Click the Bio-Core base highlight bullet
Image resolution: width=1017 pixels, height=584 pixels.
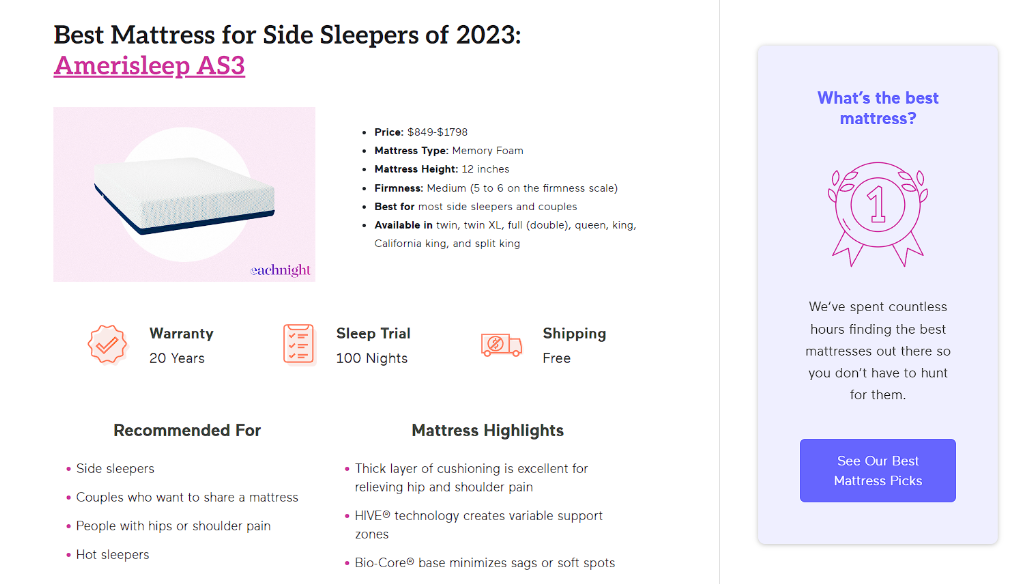pos(484,563)
